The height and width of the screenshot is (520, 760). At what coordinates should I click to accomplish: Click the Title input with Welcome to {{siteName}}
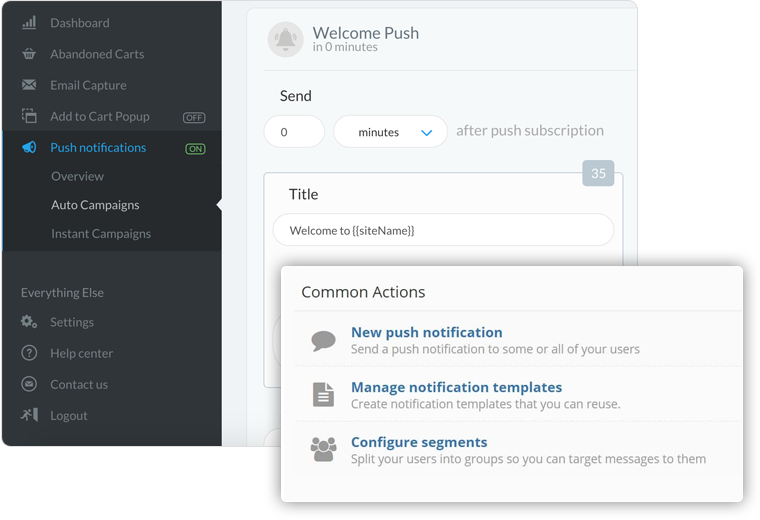point(443,230)
